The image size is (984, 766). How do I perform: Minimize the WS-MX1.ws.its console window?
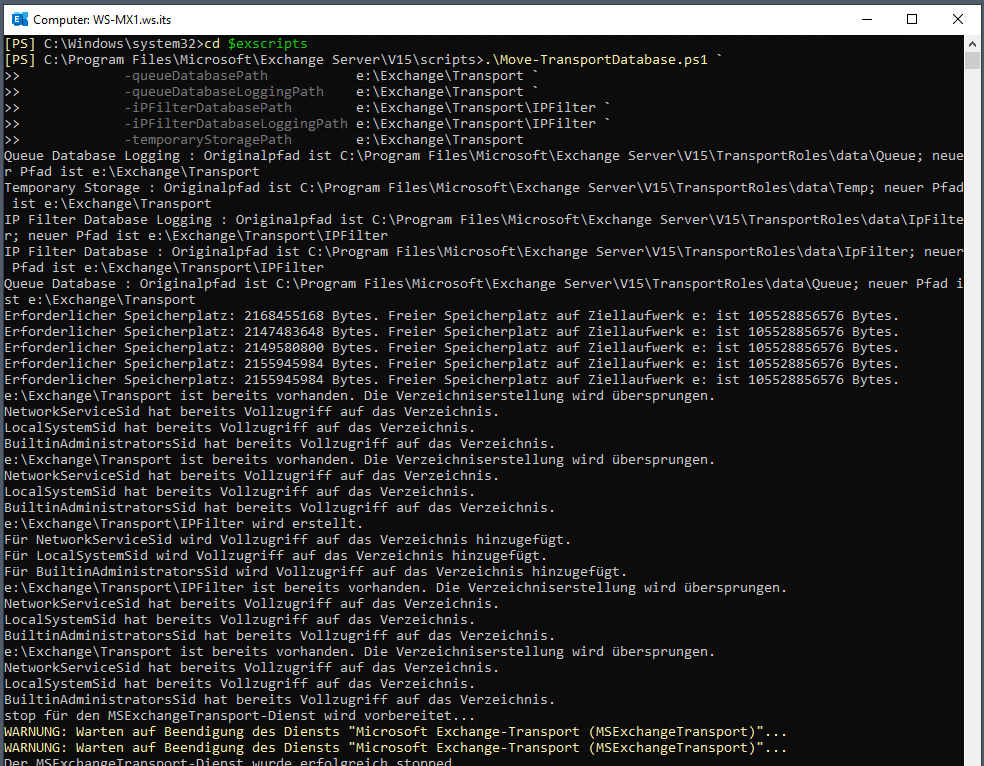point(867,19)
